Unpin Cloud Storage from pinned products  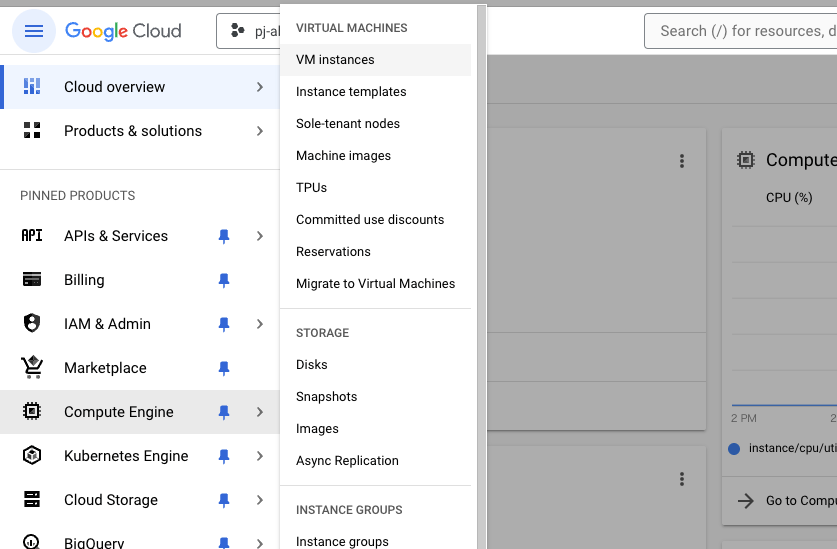point(224,500)
